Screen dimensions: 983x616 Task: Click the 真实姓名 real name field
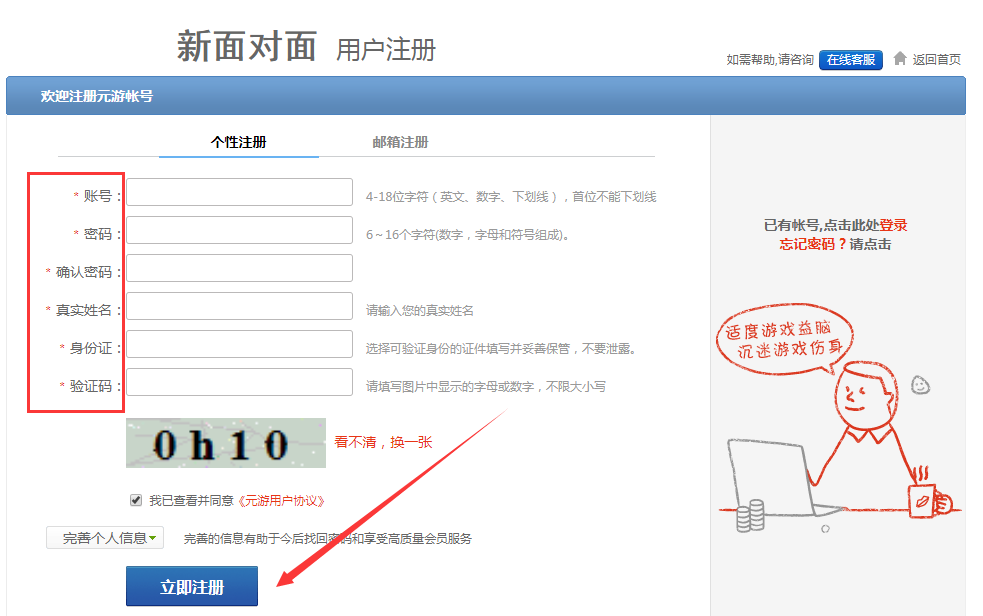(x=239, y=305)
